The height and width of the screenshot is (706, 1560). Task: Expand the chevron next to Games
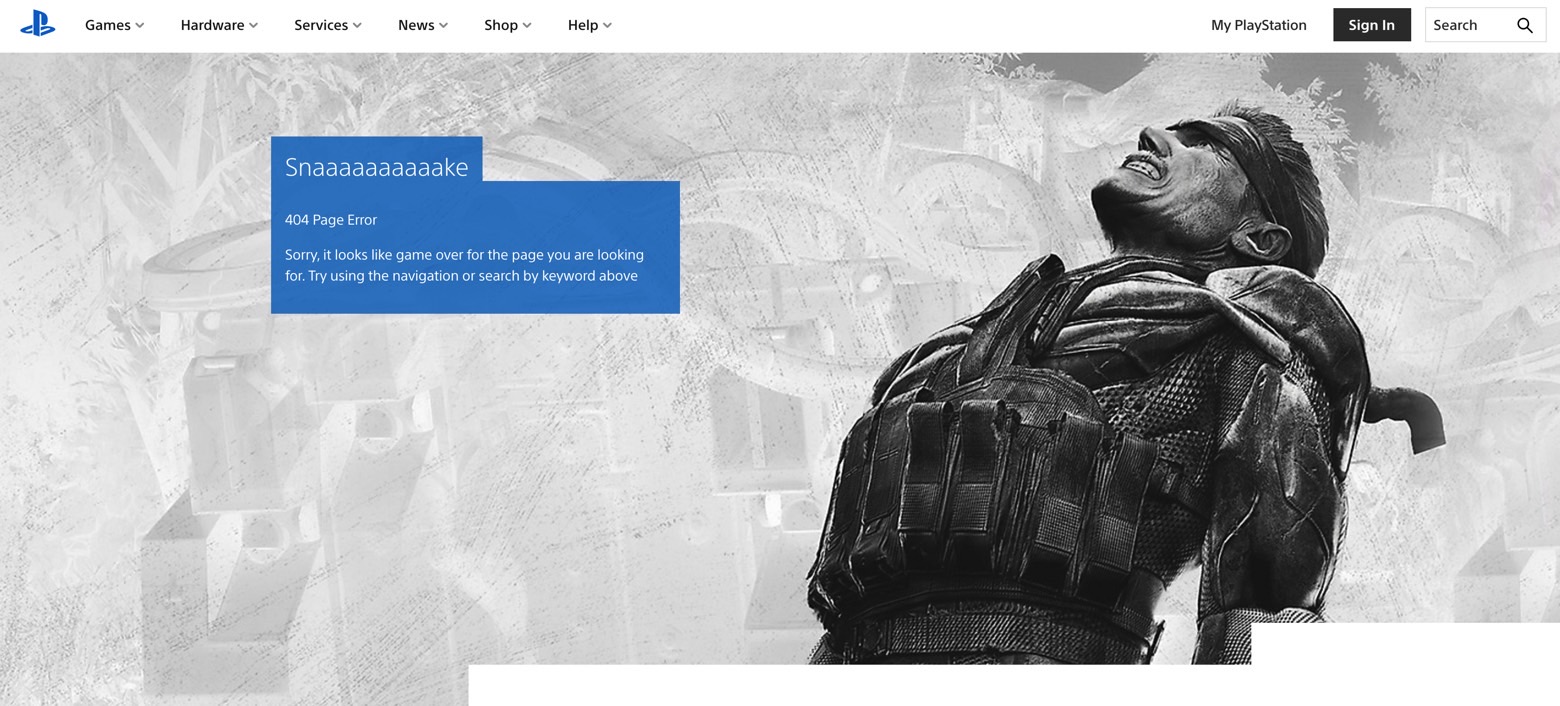point(140,26)
